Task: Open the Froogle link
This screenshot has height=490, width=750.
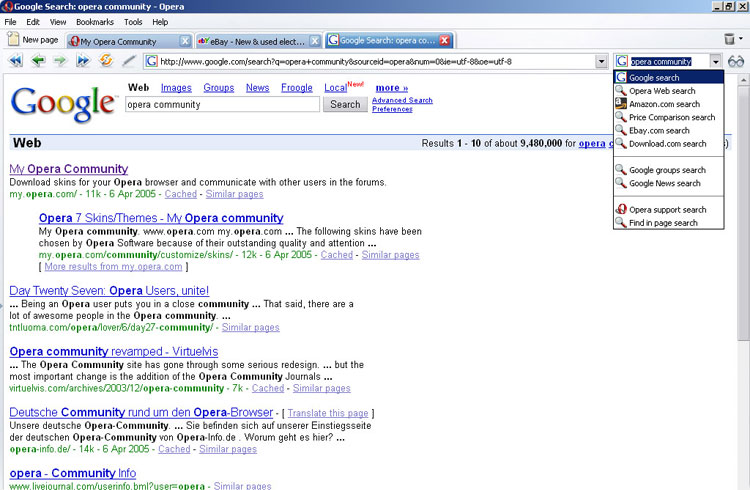Action: (297, 88)
